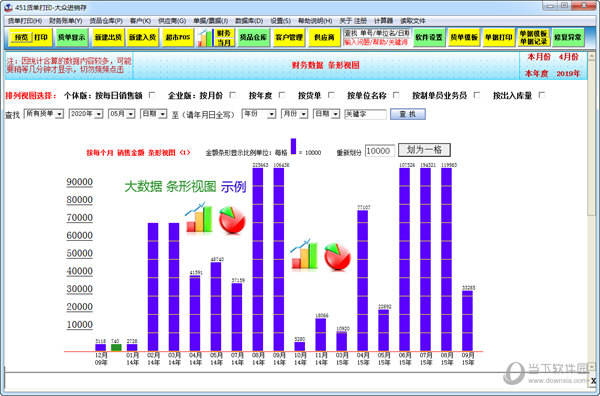The image size is (600, 396).
Task: Click the 04月 15年 bar labeled 77107
Action: (x=363, y=281)
